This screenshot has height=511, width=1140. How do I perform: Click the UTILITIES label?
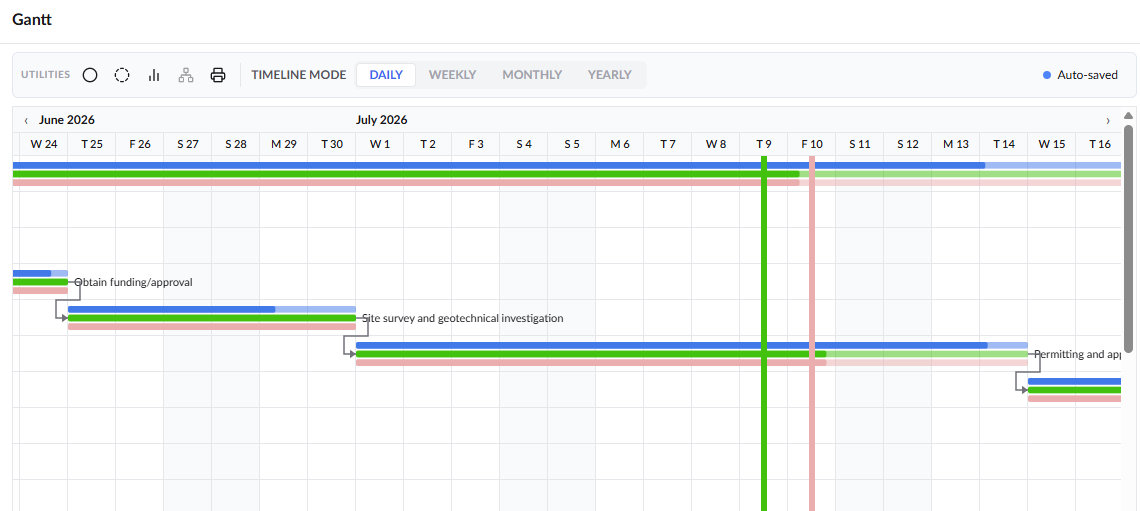coord(46,75)
